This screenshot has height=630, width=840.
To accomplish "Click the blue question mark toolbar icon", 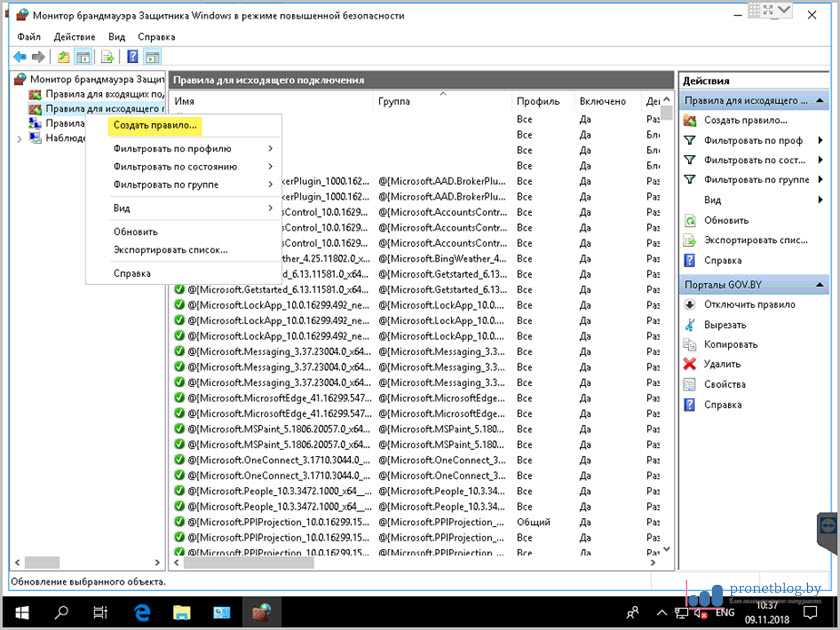I will [132, 57].
